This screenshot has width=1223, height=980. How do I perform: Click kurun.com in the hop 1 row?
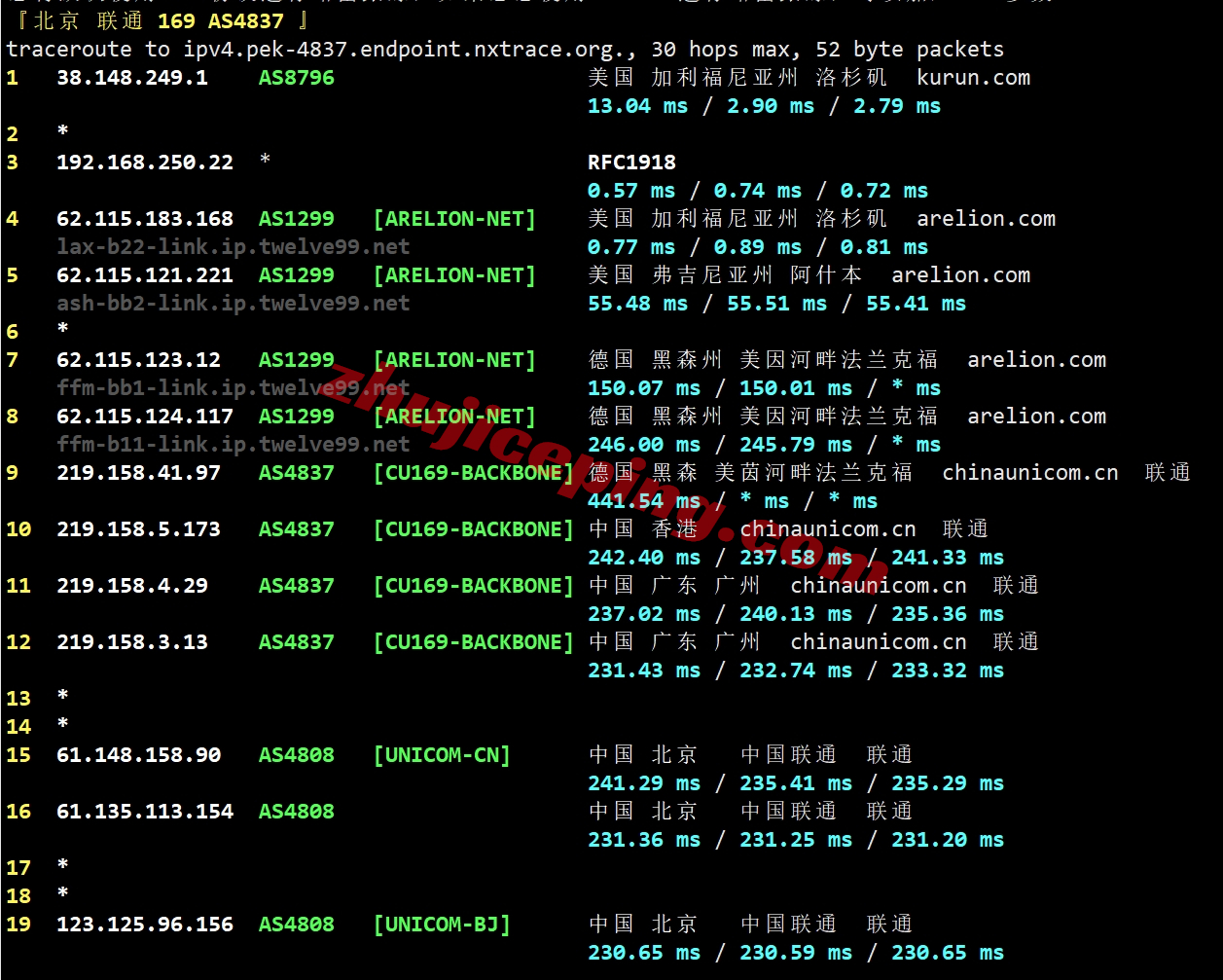(x=973, y=78)
